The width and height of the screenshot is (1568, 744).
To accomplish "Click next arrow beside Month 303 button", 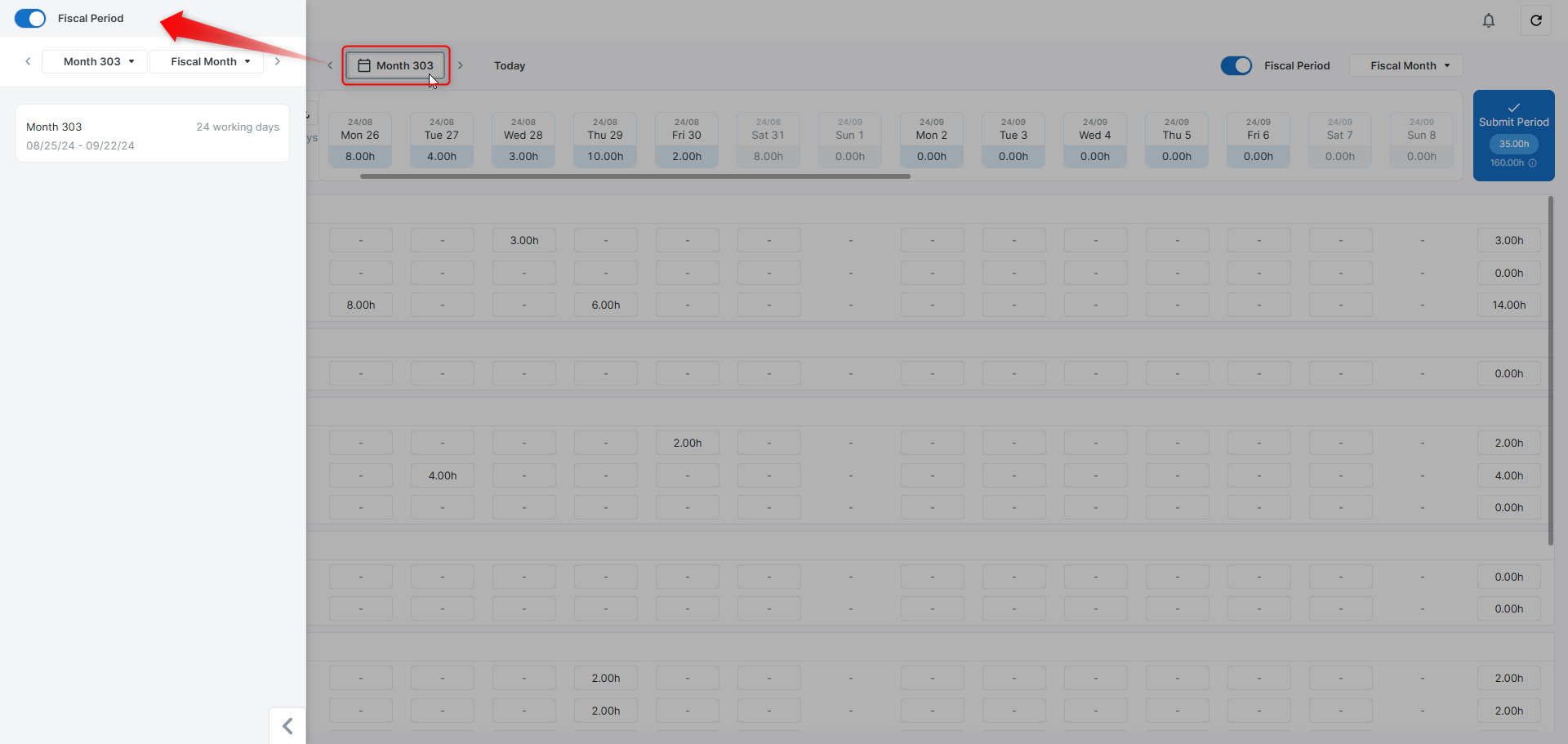I will click(461, 65).
